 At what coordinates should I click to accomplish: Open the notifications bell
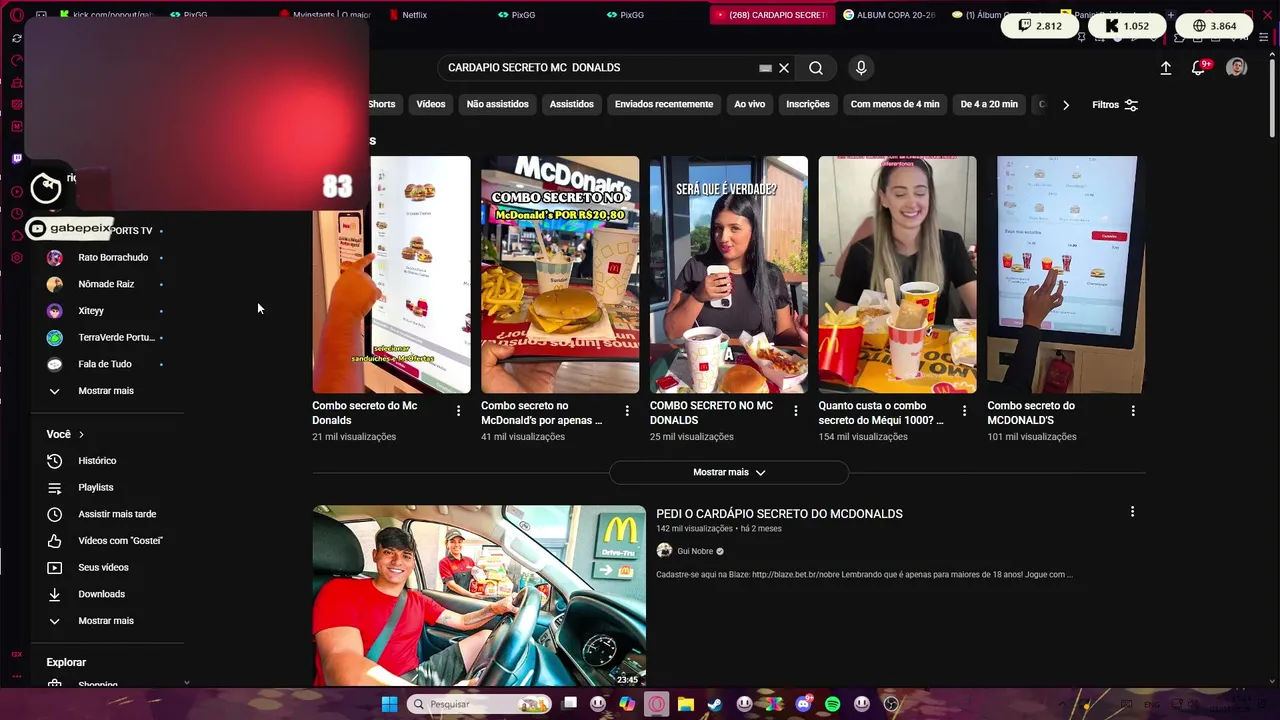point(1198,68)
